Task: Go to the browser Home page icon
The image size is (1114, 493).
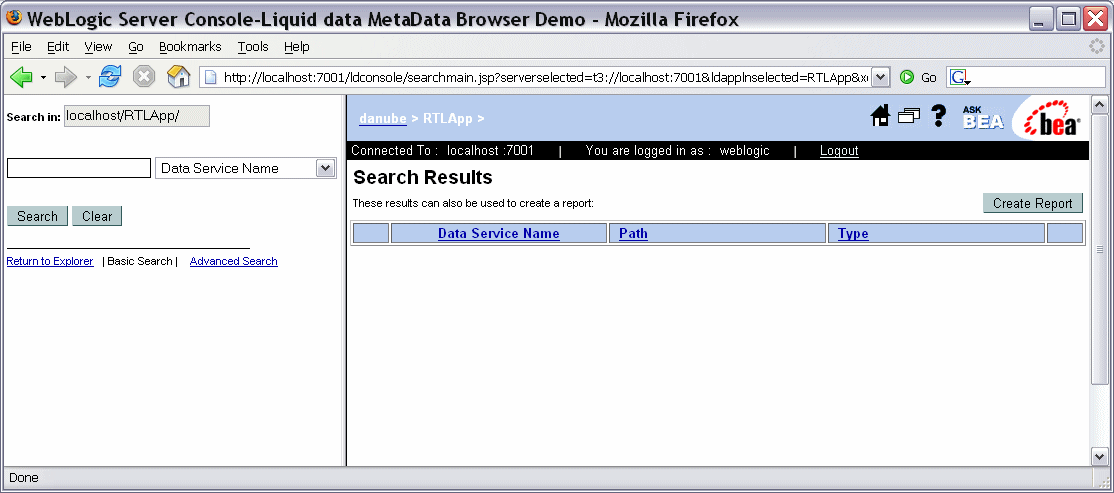Action: (x=178, y=77)
